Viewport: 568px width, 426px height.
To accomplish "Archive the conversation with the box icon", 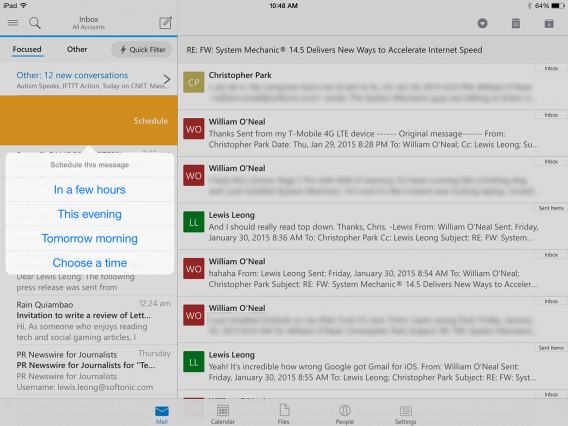I will (549, 24).
